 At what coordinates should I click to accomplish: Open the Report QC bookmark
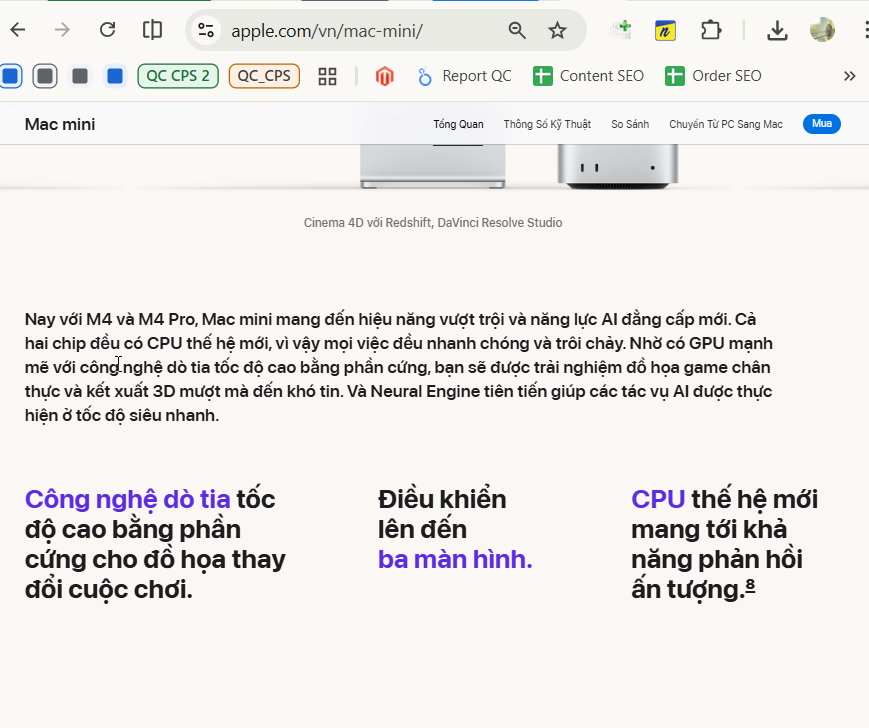pos(464,76)
